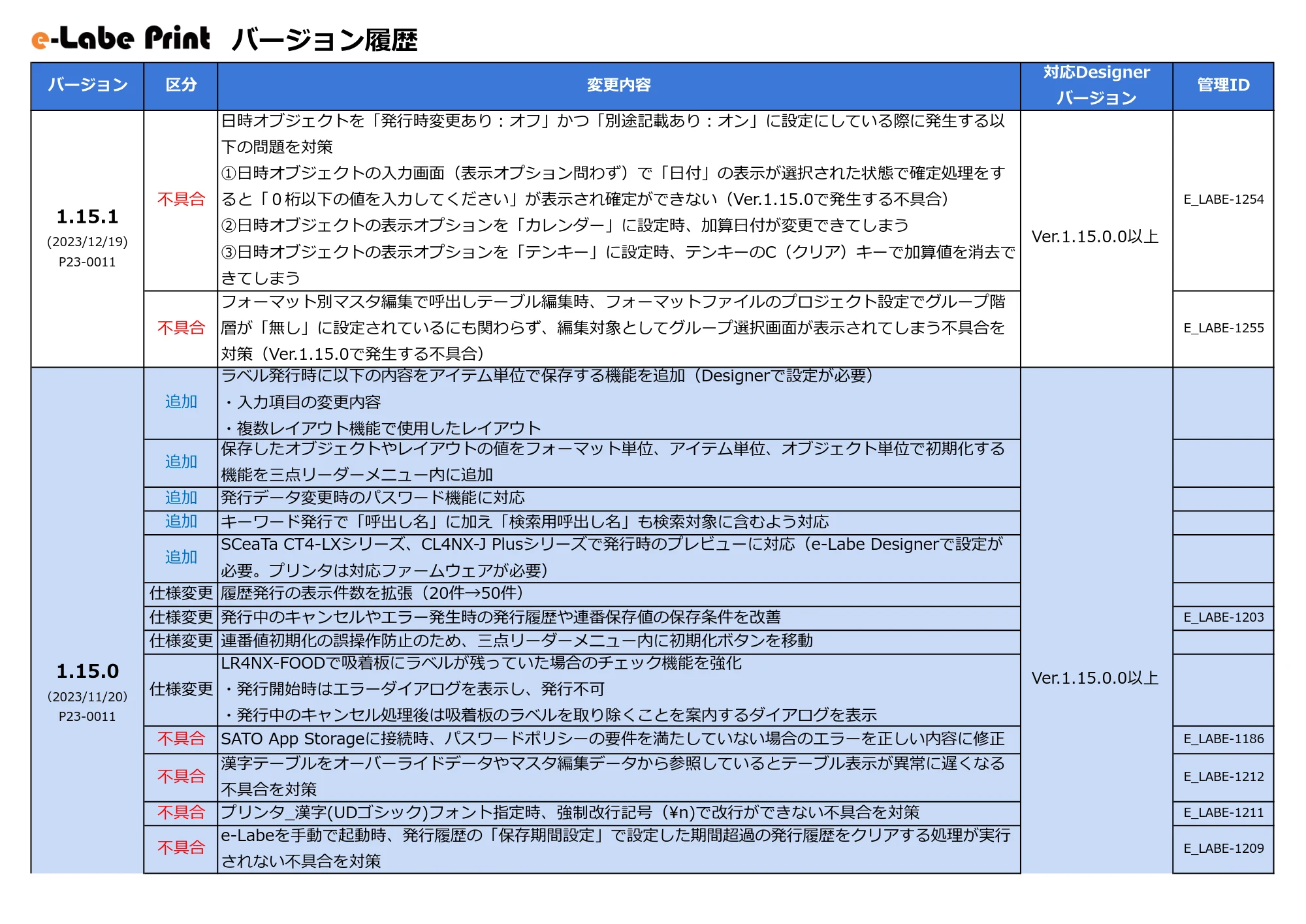Click 仕様変更 label for LR4NX-FOOD row
Viewport: 1306px width, 924px height.
(x=181, y=689)
